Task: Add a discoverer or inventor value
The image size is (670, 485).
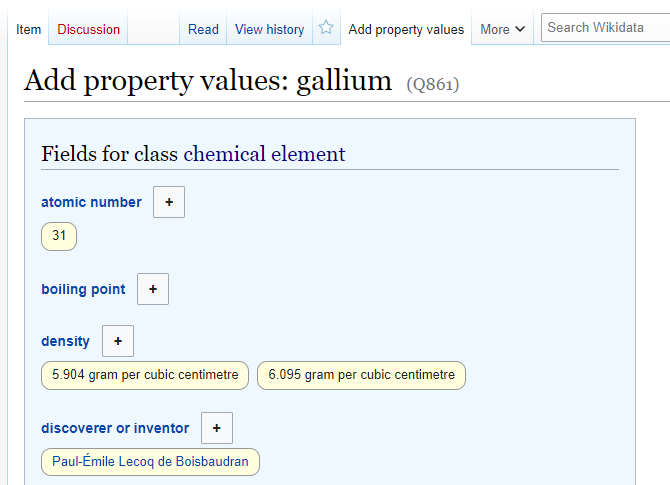Action: pos(217,428)
